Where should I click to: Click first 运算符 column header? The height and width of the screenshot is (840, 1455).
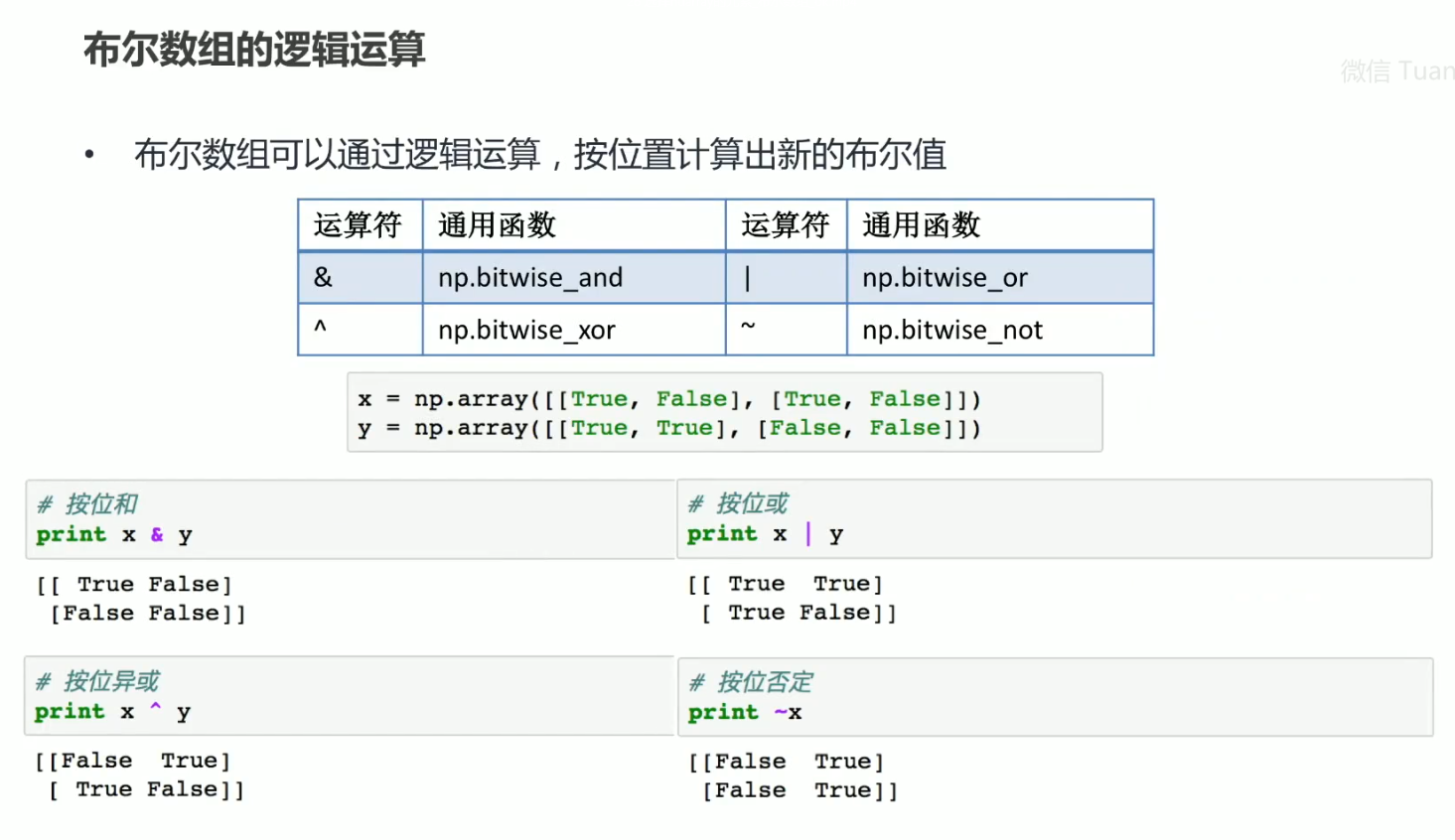point(361,225)
